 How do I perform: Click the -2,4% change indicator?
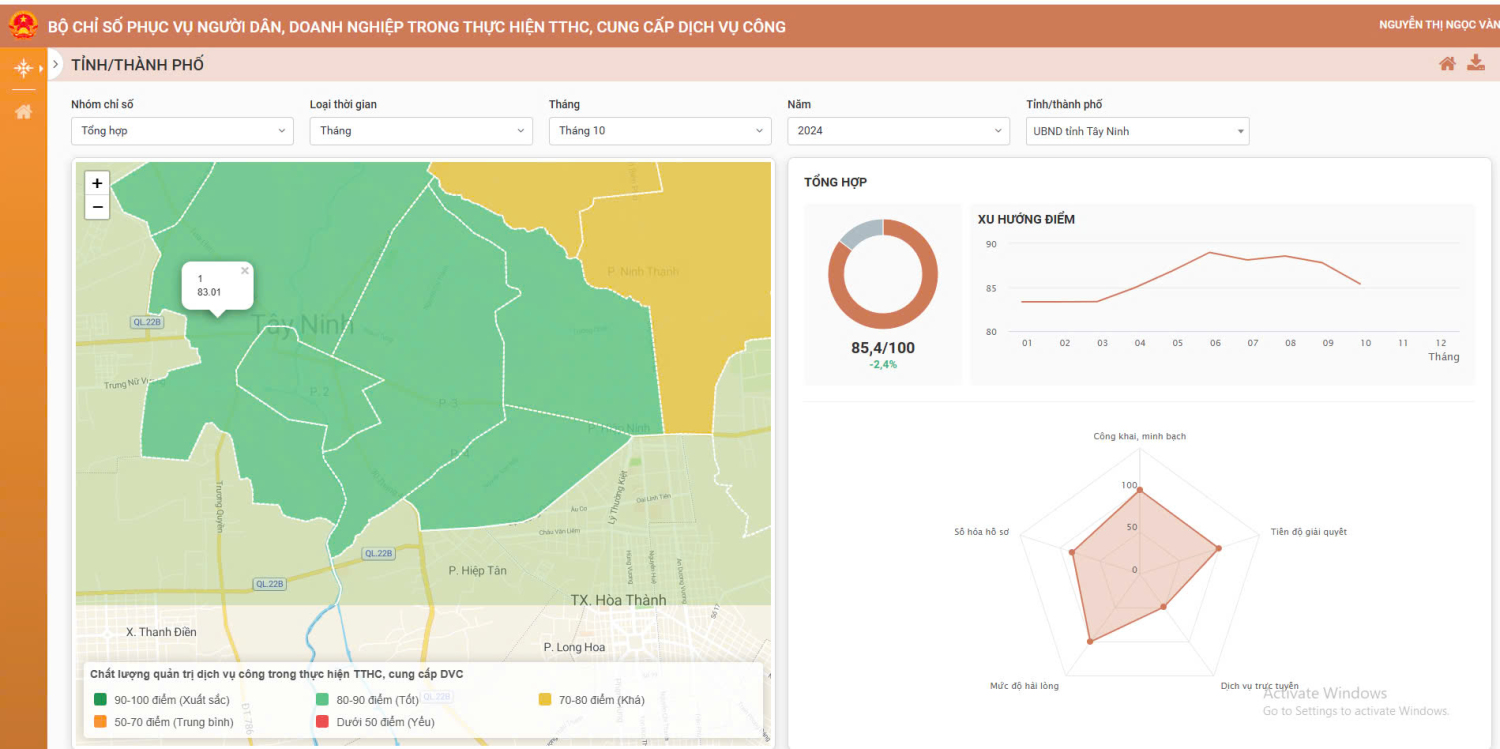tap(883, 365)
